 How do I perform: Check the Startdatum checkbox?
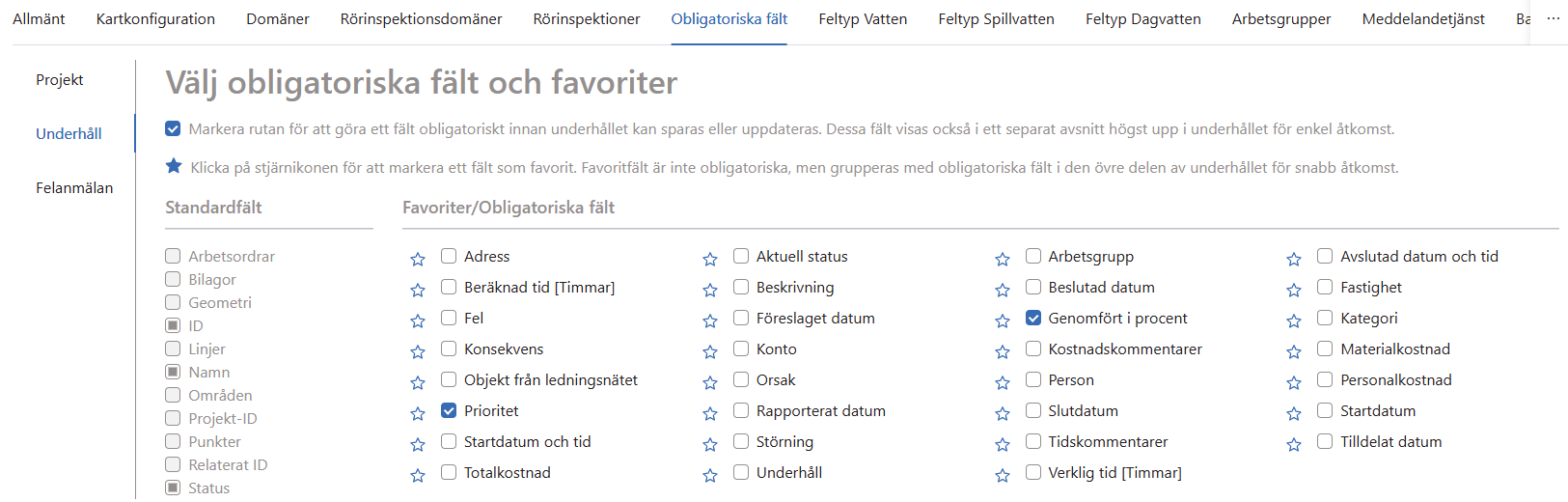click(x=1325, y=410)
